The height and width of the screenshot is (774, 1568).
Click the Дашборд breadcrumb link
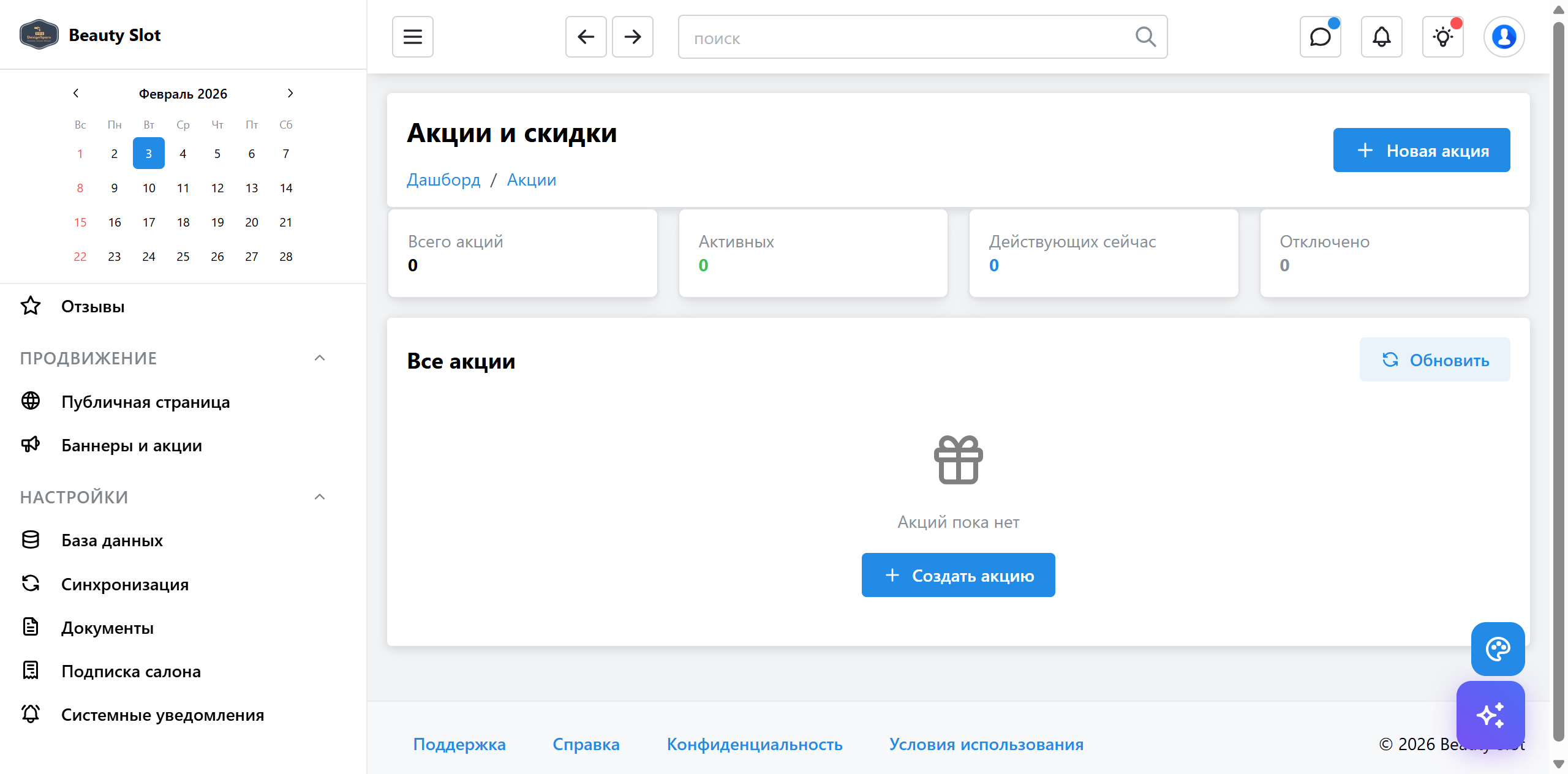coord(443,179)
